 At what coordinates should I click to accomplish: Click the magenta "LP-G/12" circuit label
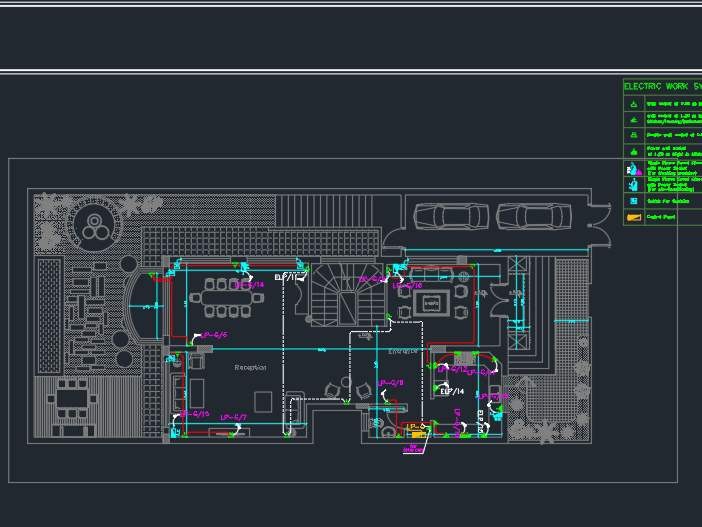[452, 369]
